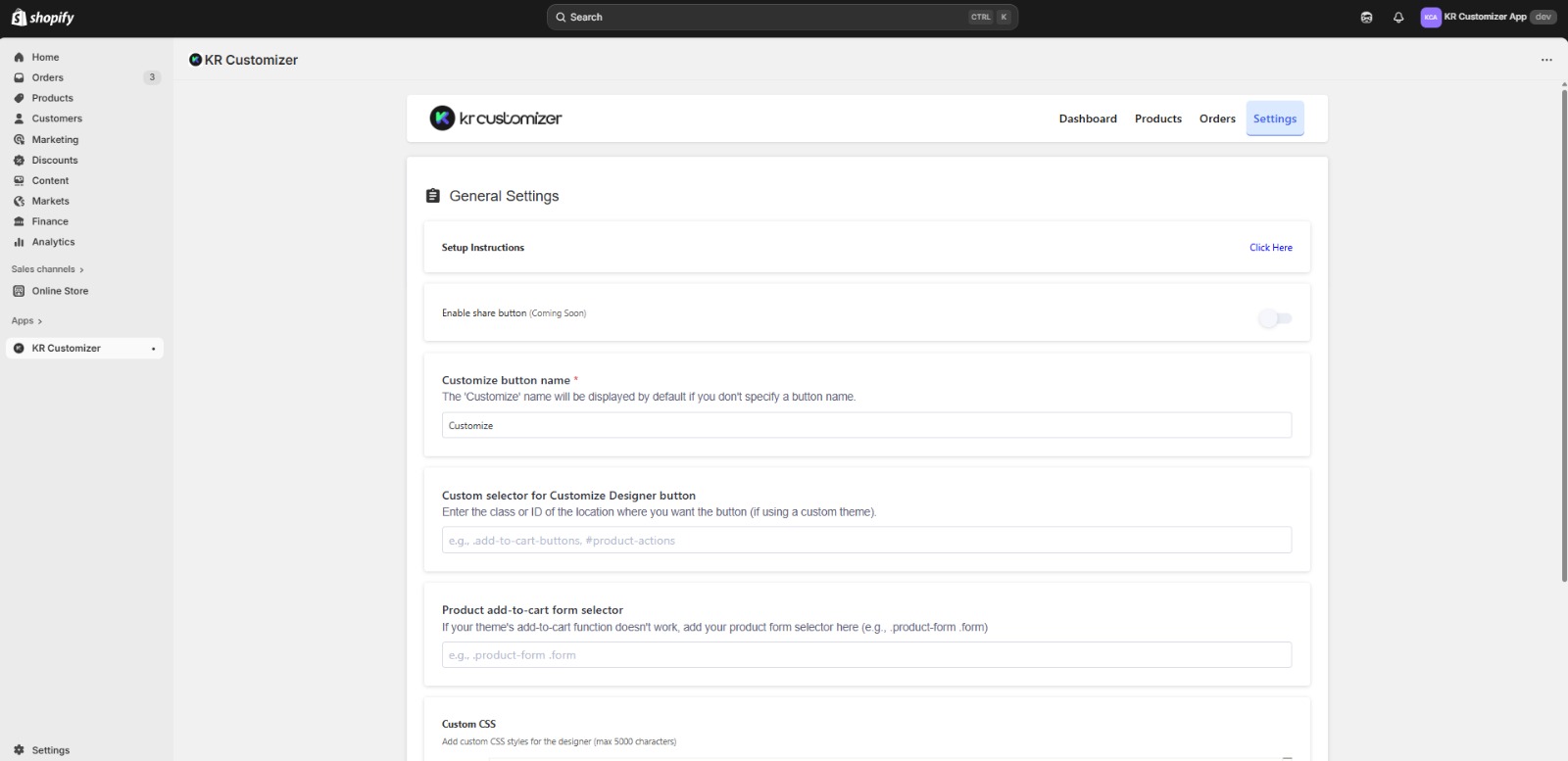
Task: Focus the add-to-cart form selector field
Action: pos(866,654)
